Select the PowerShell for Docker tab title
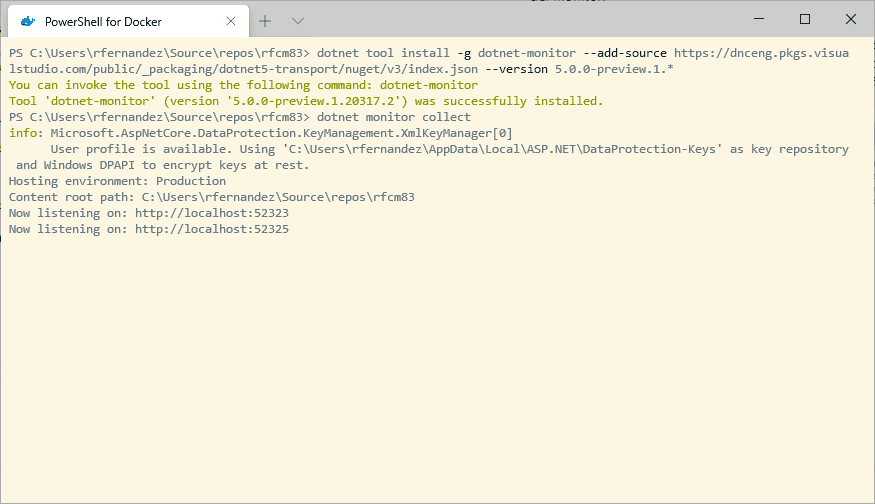 (x=103, y=22)
